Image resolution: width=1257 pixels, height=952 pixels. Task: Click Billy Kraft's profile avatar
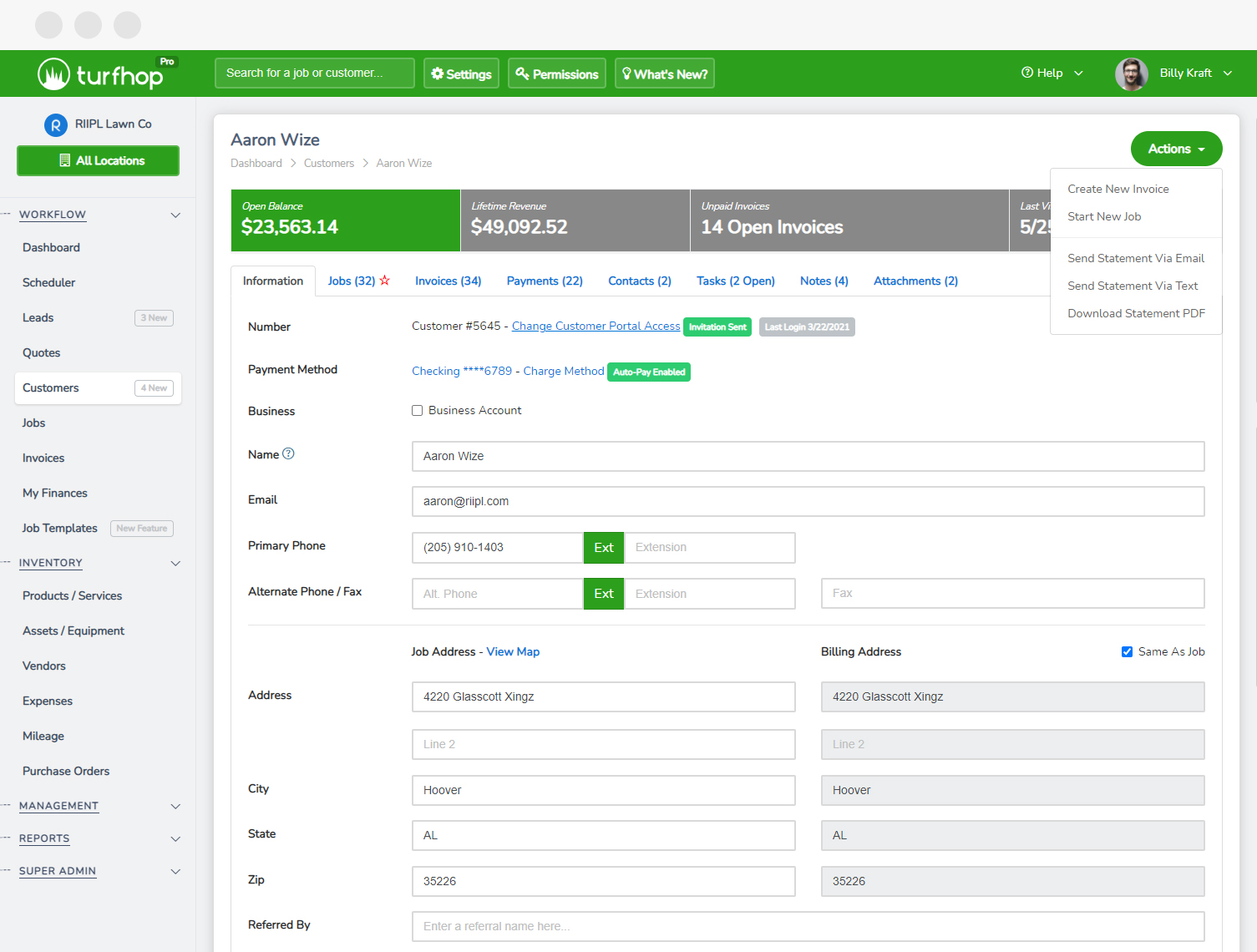tap(1131, 73)
